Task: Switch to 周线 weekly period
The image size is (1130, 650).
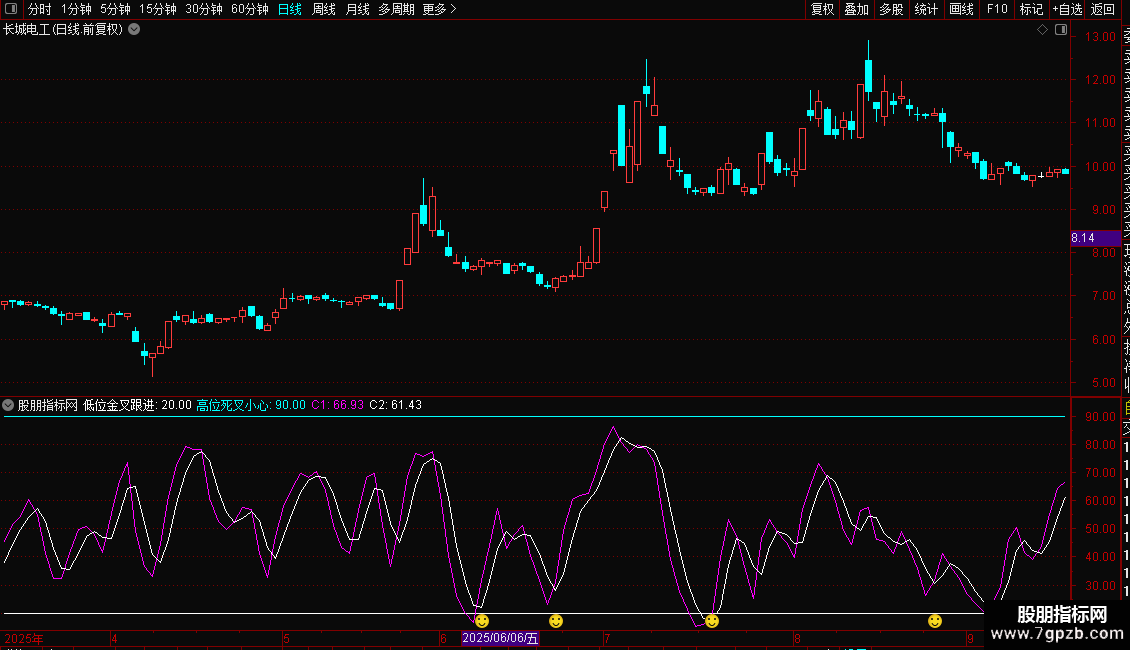Action: (324, 9)
